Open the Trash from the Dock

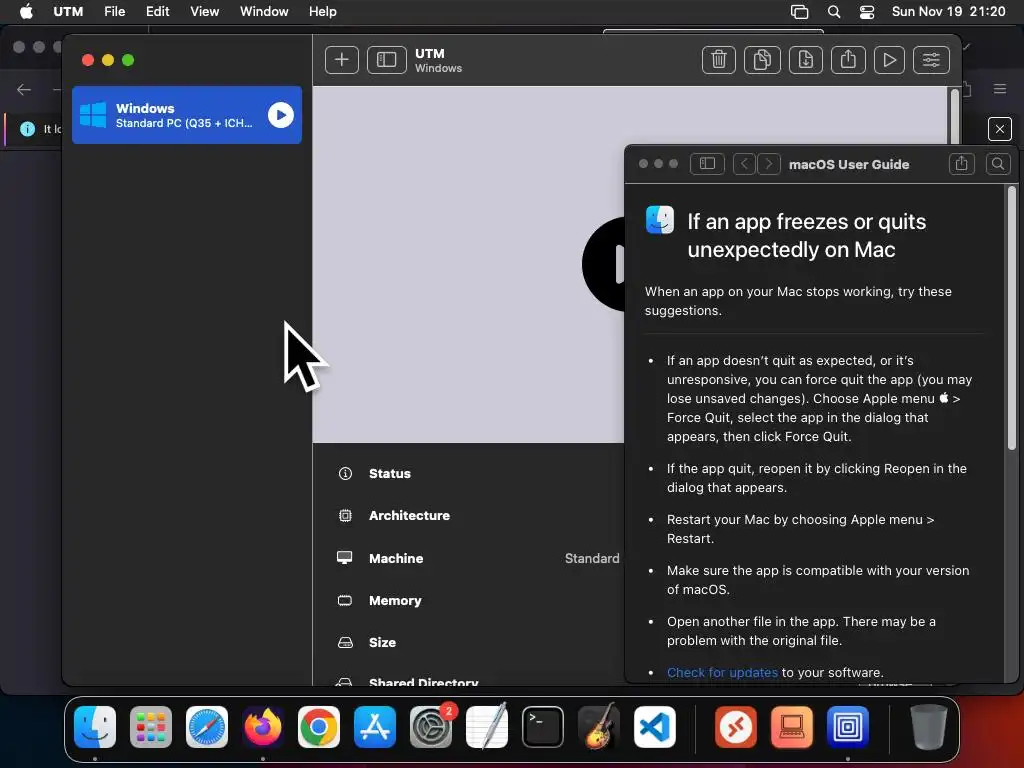point(929,727)
